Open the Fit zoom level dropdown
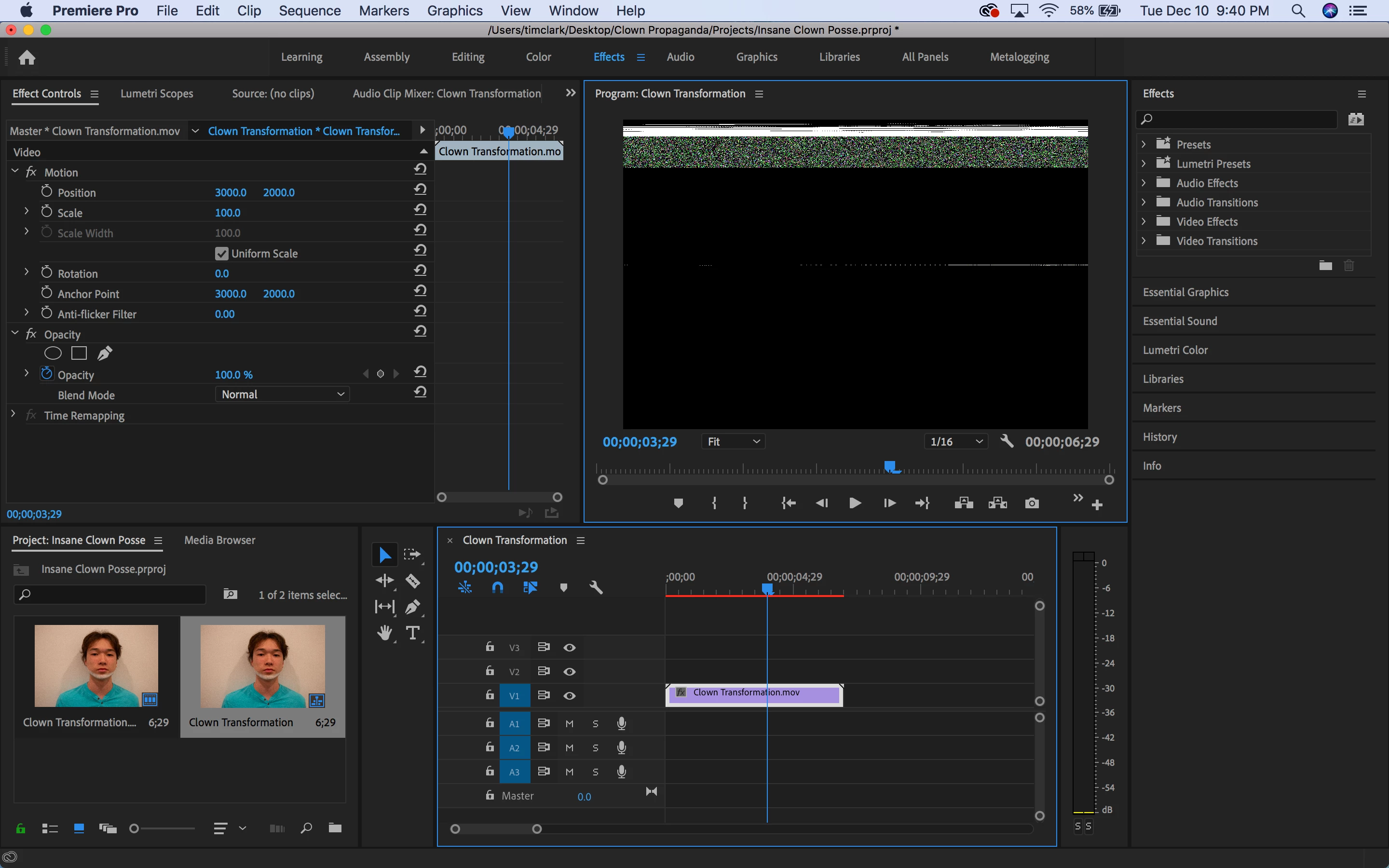The height and width of the screenshot is (868, 1389). click(x=733, y=441)
